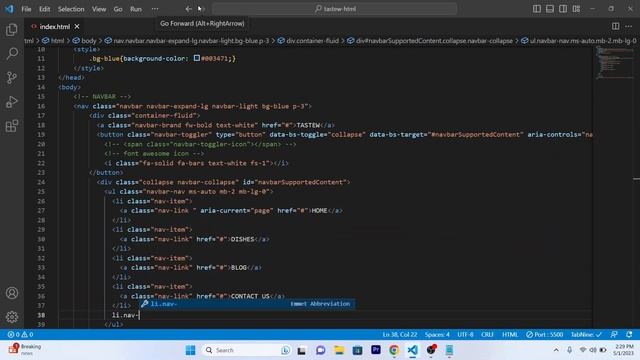
Task: Open the Search view in activity bar
Action: tap(12, 53)
